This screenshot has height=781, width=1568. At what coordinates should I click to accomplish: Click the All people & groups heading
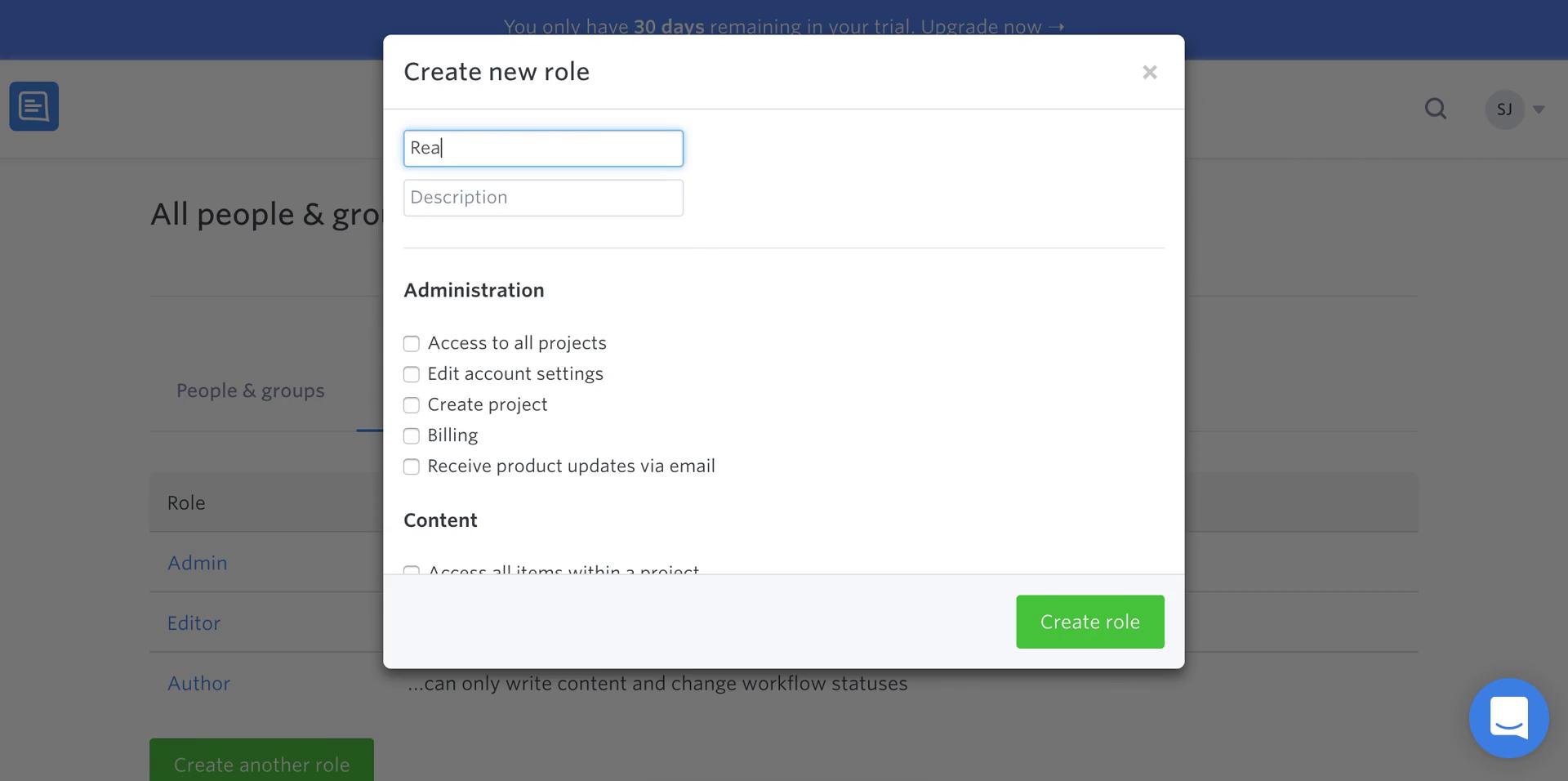tap(267, 214)
